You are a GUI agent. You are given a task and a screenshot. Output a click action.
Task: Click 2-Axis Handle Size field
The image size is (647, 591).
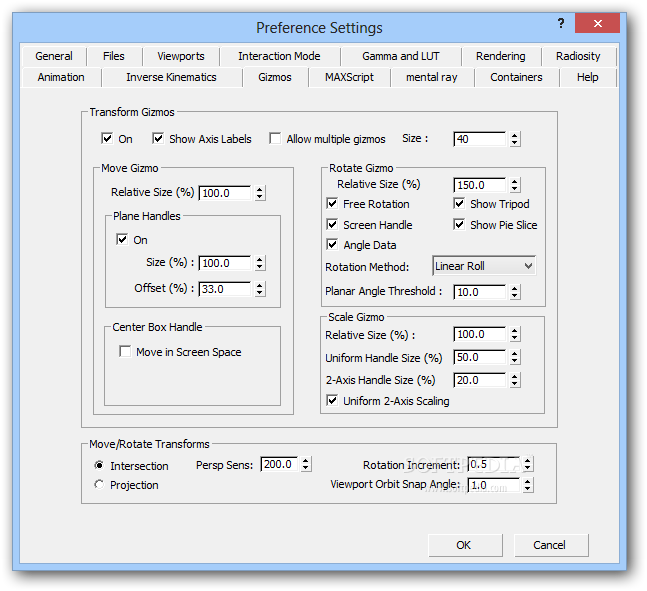479,380
